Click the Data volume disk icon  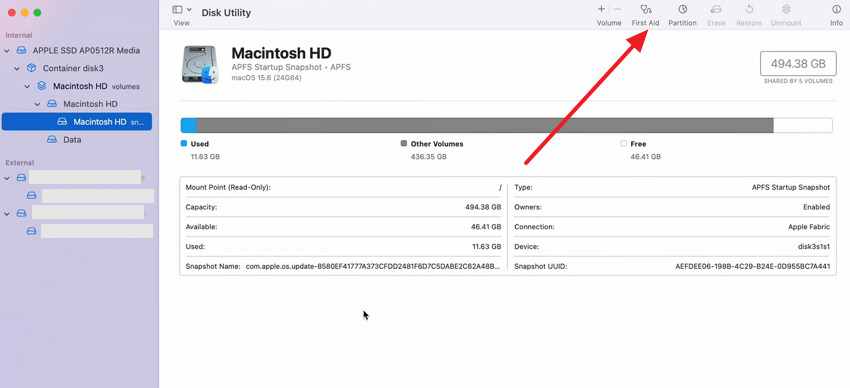coord(52,139)
